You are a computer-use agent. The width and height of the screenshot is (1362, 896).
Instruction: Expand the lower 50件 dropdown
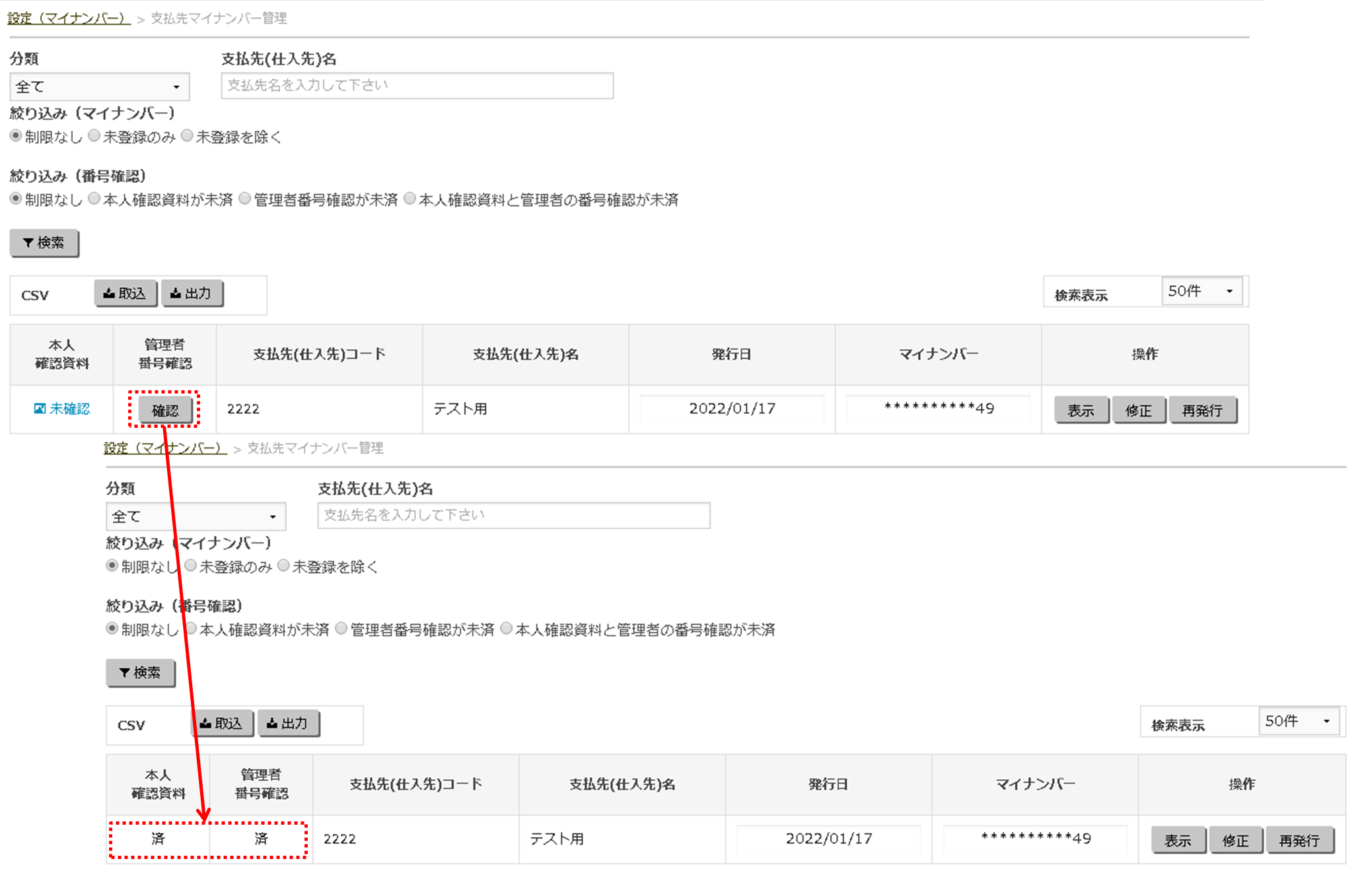[x=1298, y=721]
